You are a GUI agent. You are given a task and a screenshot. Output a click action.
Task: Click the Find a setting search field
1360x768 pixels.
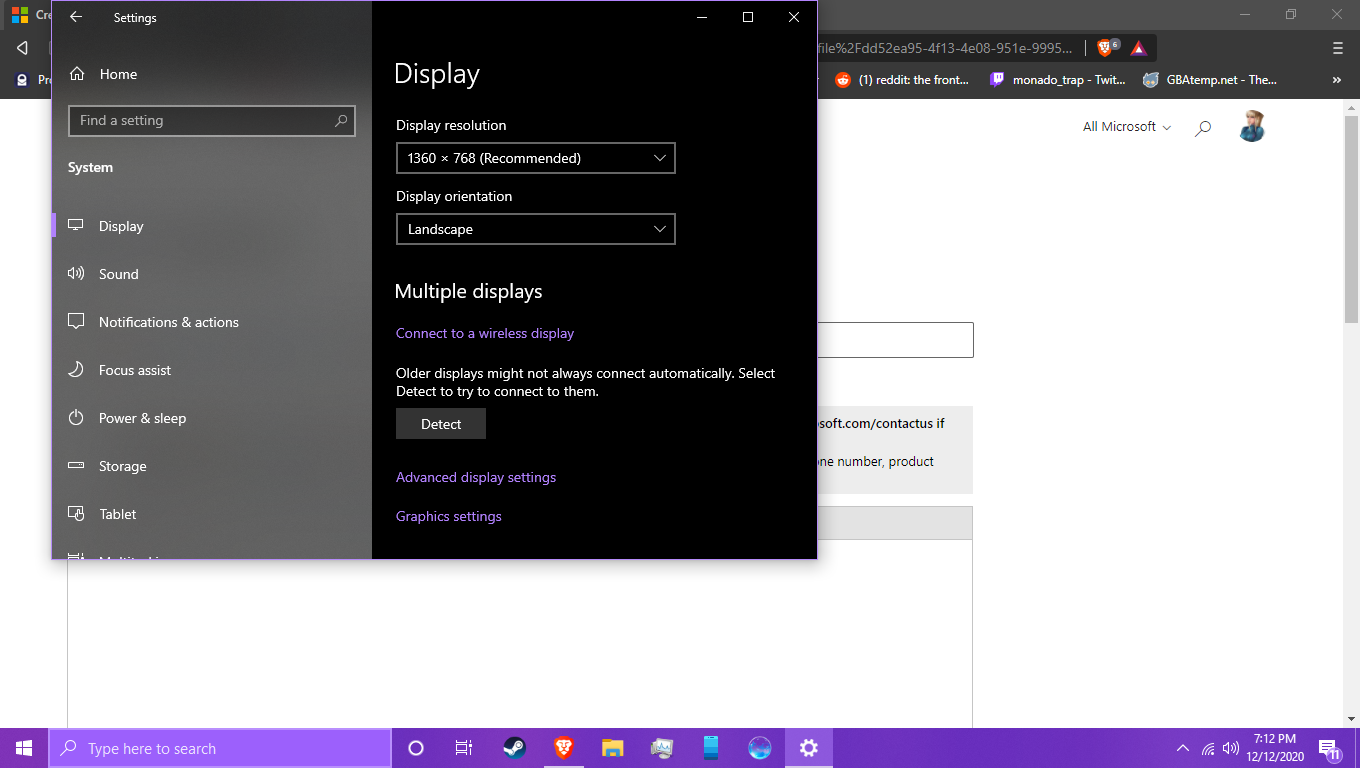coord(212,120)
